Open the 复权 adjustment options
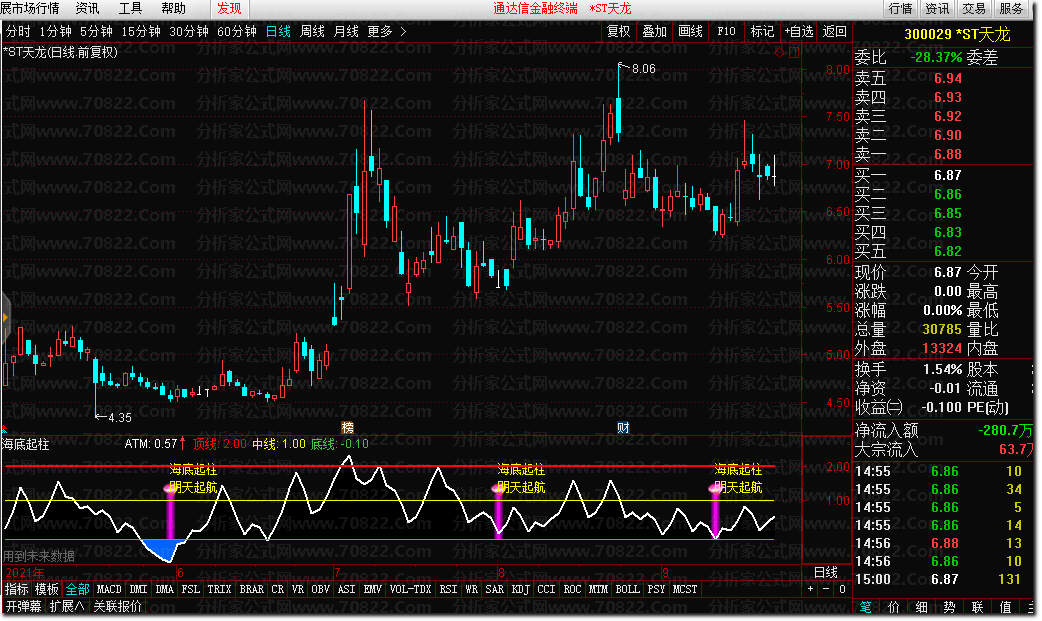Screen dimensions: 1042x621 pyautogui.click(x=619, y=31)
